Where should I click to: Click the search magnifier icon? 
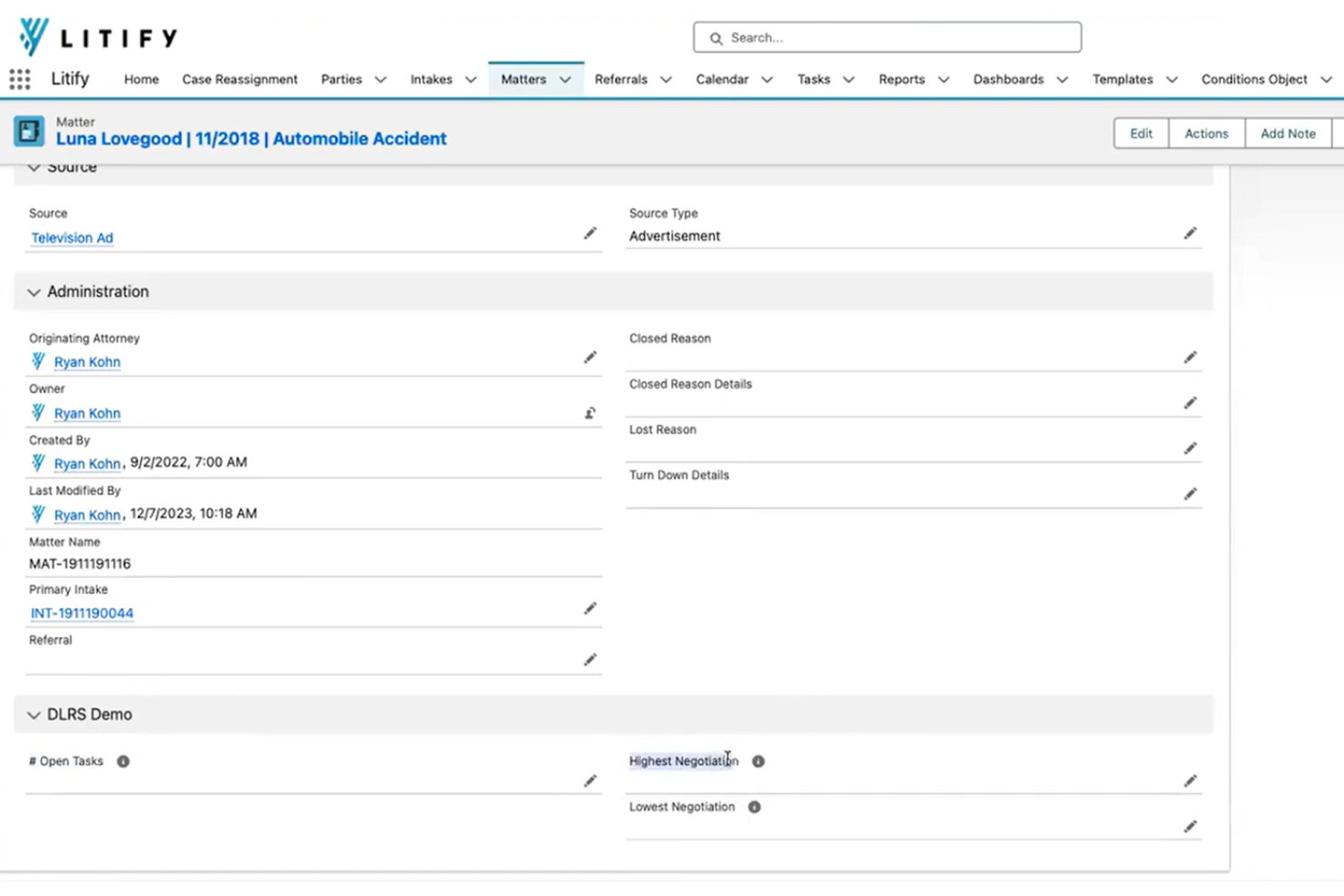coord(716,38)
